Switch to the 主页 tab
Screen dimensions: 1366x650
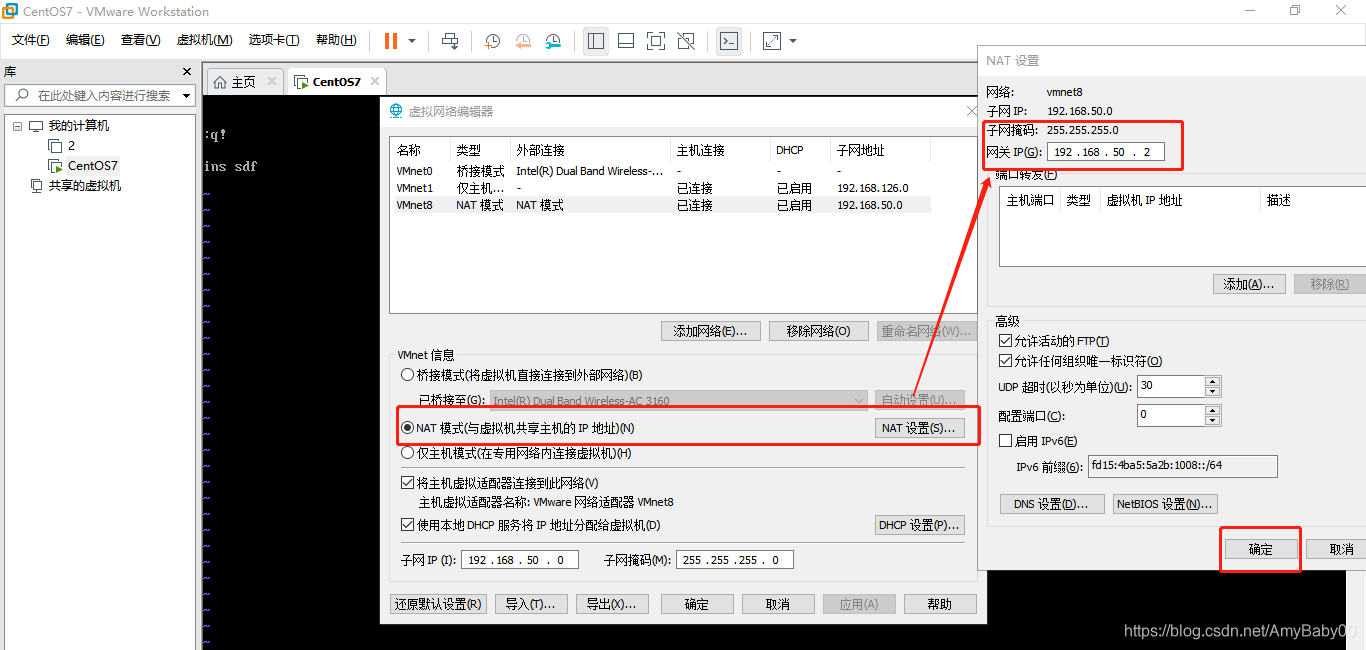click(x=234, y=82)
